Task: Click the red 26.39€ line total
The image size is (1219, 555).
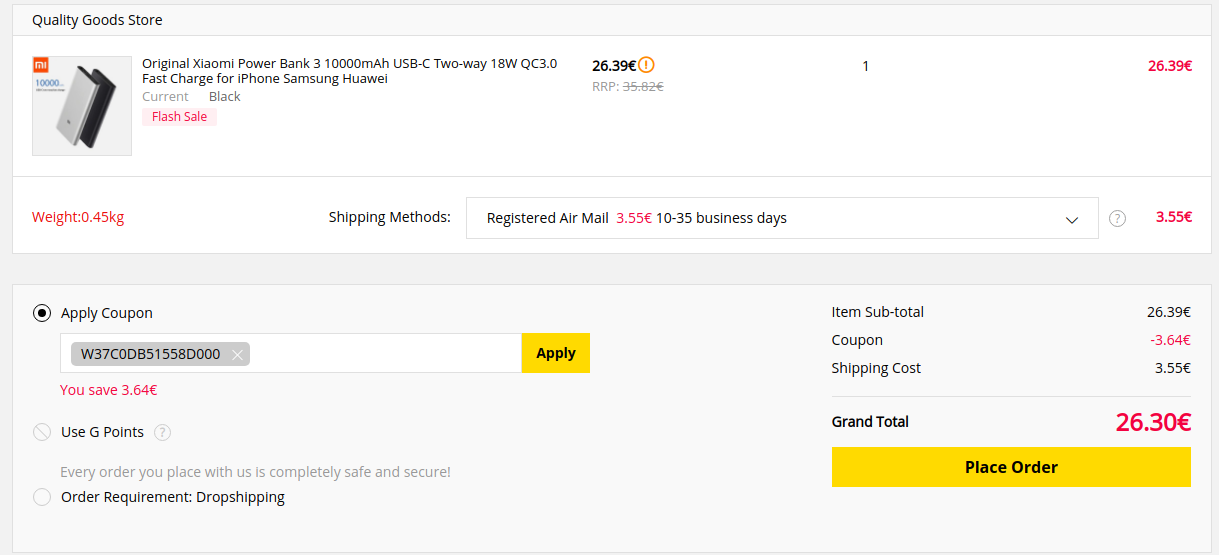Action: pyautogui.click(x=1170, y=66)
